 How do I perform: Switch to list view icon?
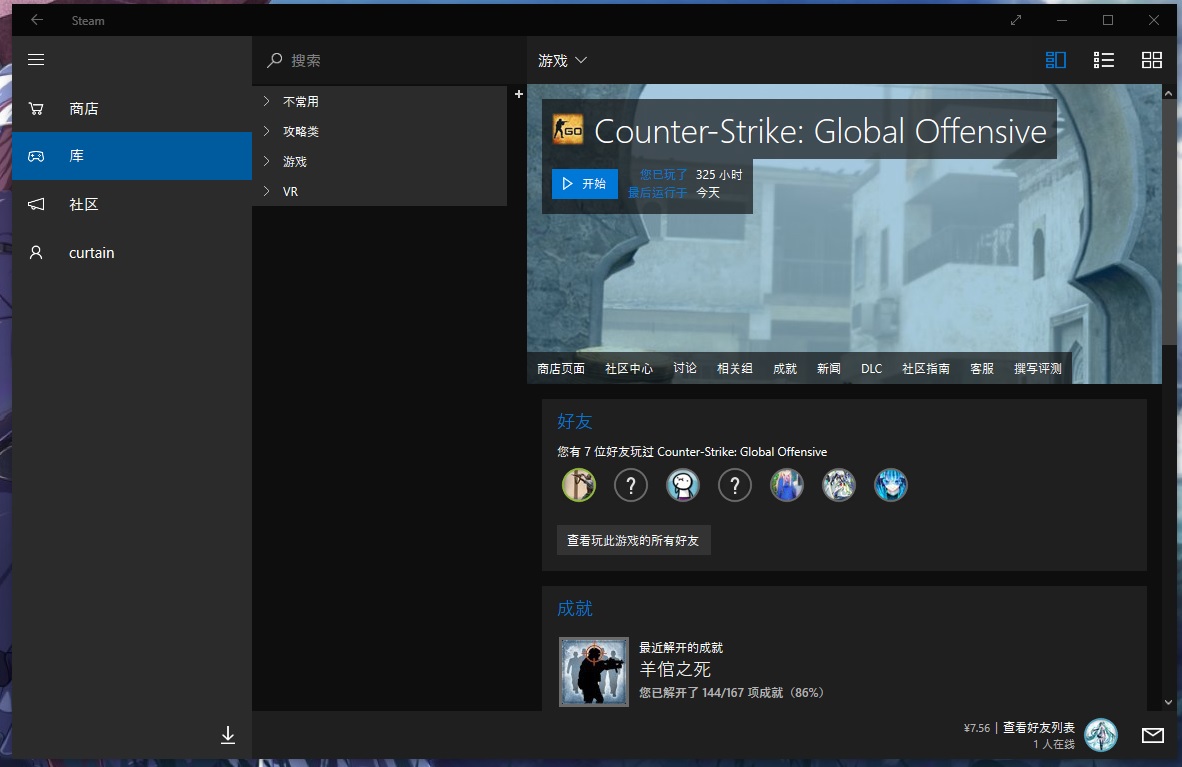(1104, 60)
